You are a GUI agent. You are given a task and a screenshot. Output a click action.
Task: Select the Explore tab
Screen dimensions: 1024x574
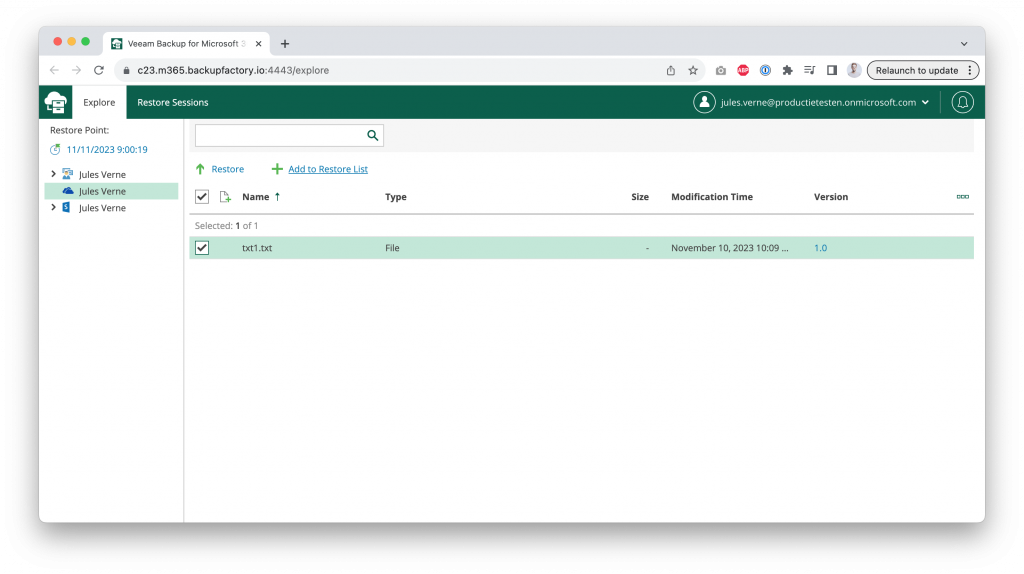pos(99,102)
